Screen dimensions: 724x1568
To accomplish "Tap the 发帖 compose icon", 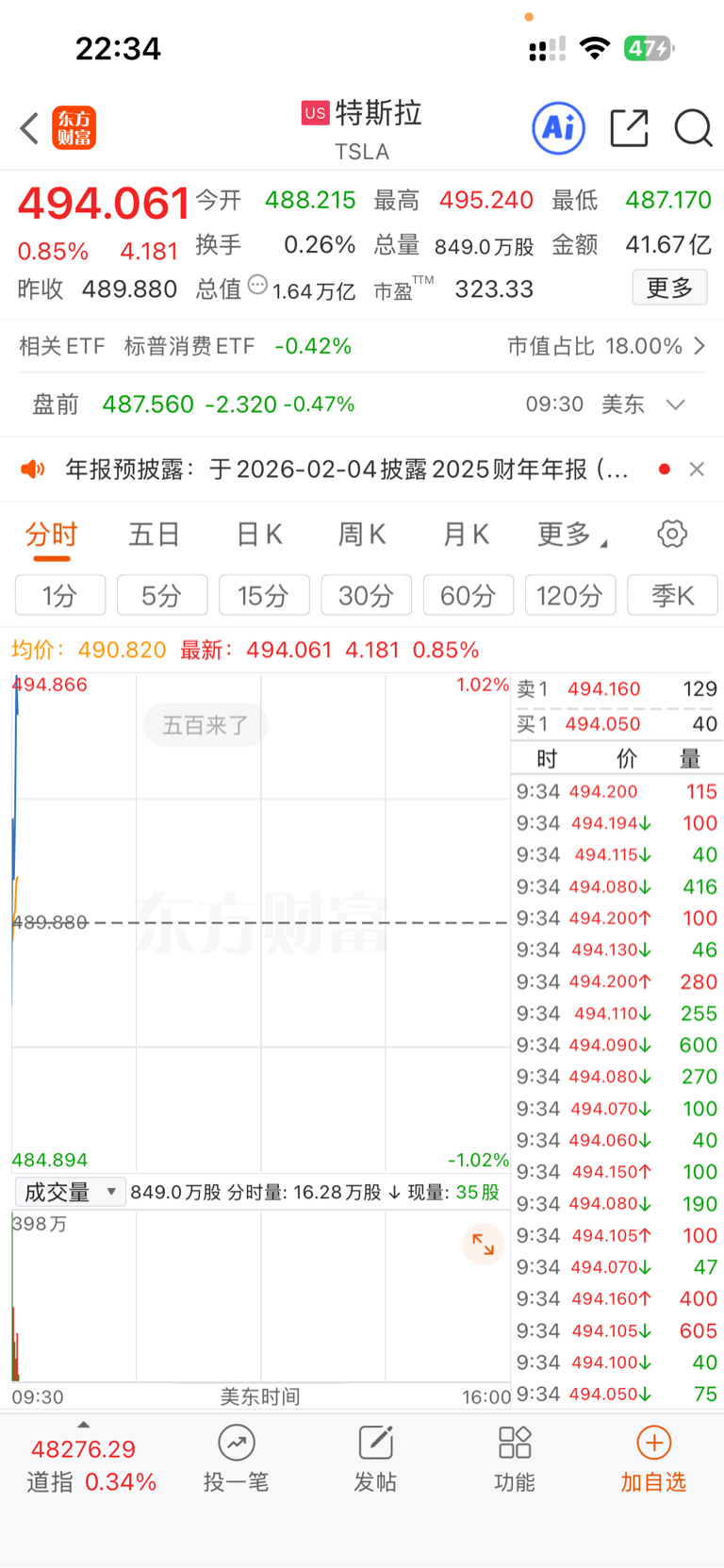I will point(375,1443).
